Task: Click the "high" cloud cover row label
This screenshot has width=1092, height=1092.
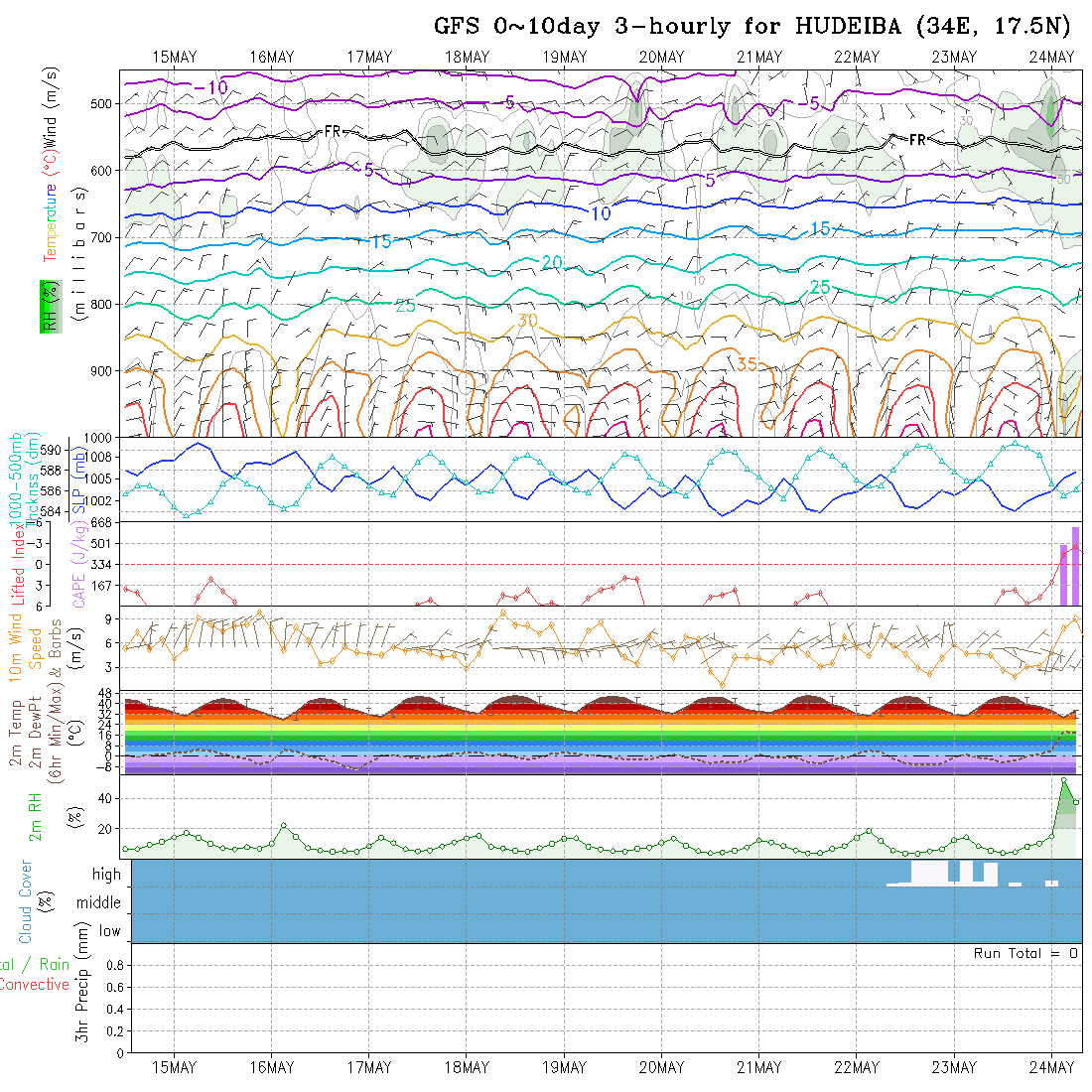Action: click(x=106, y=875)
